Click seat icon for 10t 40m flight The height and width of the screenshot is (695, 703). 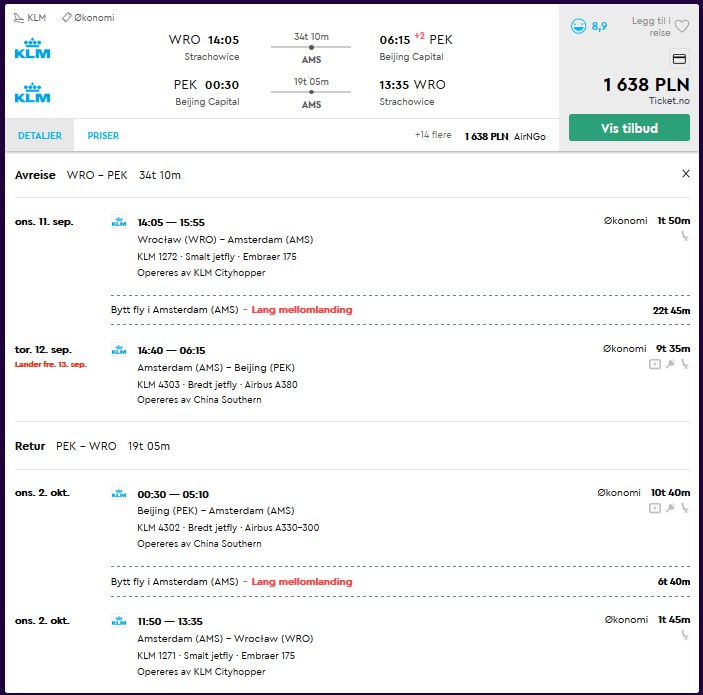pyautogui.click(x=685, y=508)
